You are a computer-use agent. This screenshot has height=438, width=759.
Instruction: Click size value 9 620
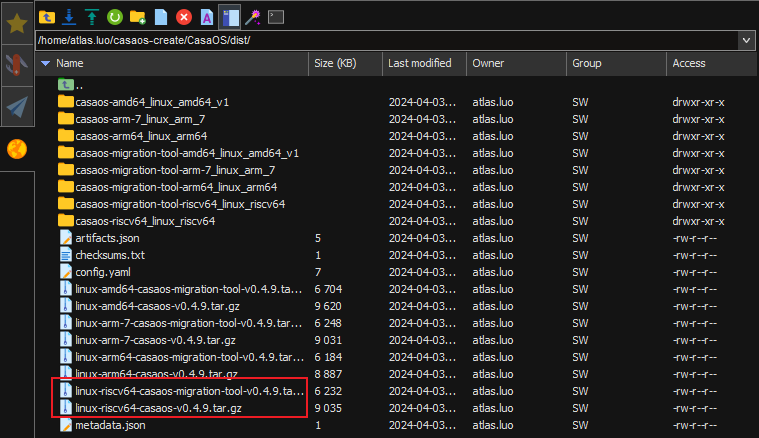tap(328, 306)
